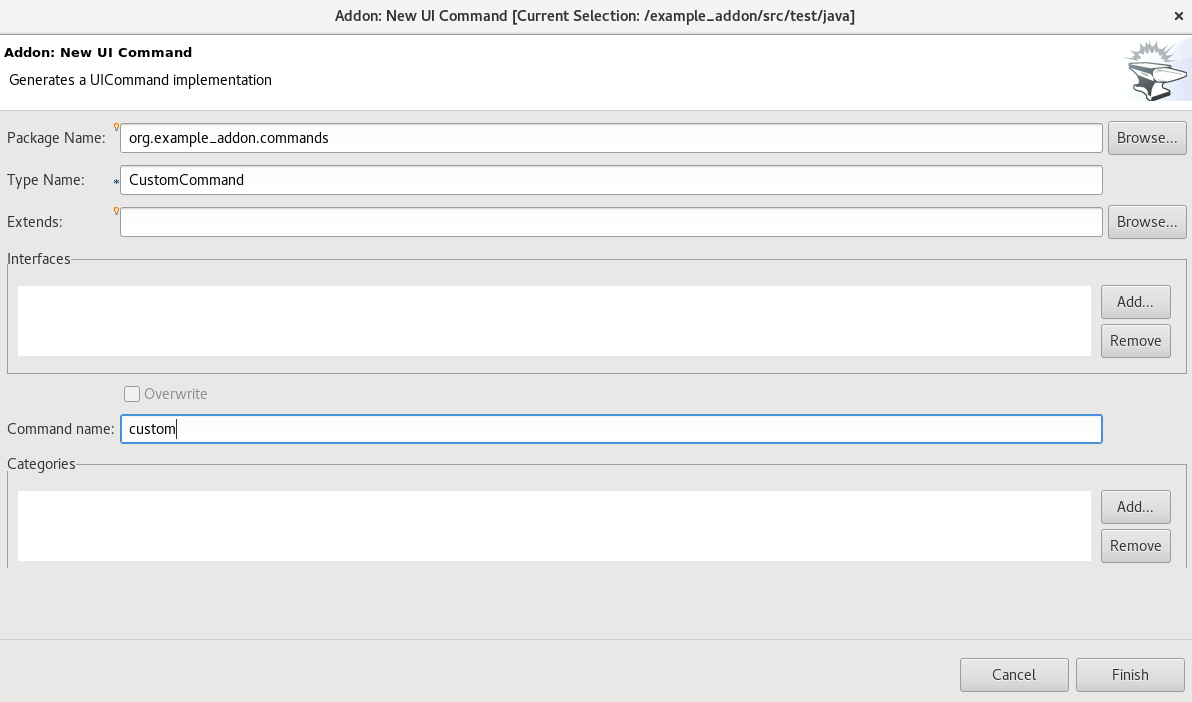Click the dialog title bar text
Image resolution: width=1192 pixels, height=702 pixels.
pos(596,16)
